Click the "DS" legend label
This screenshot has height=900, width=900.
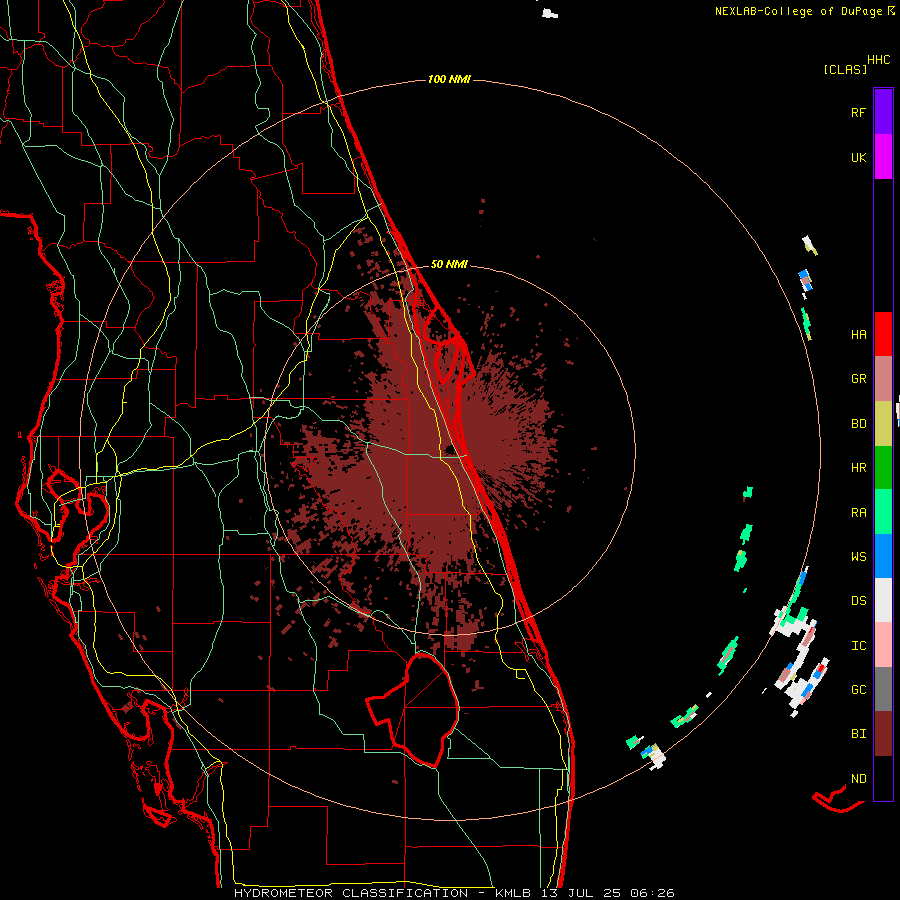coord(858,601)
